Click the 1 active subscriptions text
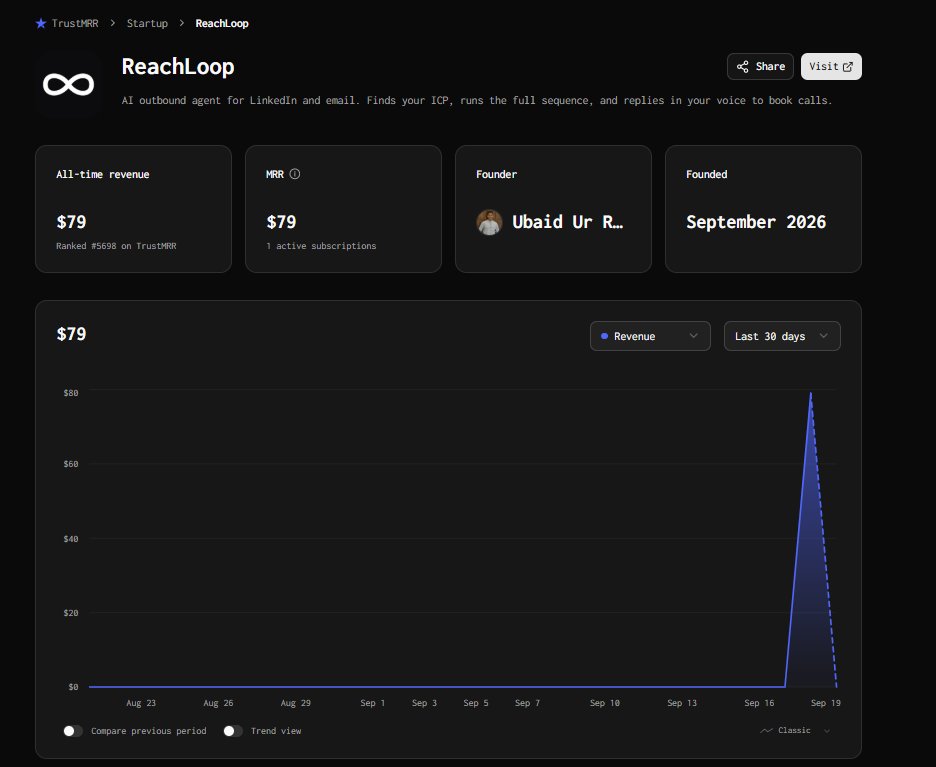 321,246
